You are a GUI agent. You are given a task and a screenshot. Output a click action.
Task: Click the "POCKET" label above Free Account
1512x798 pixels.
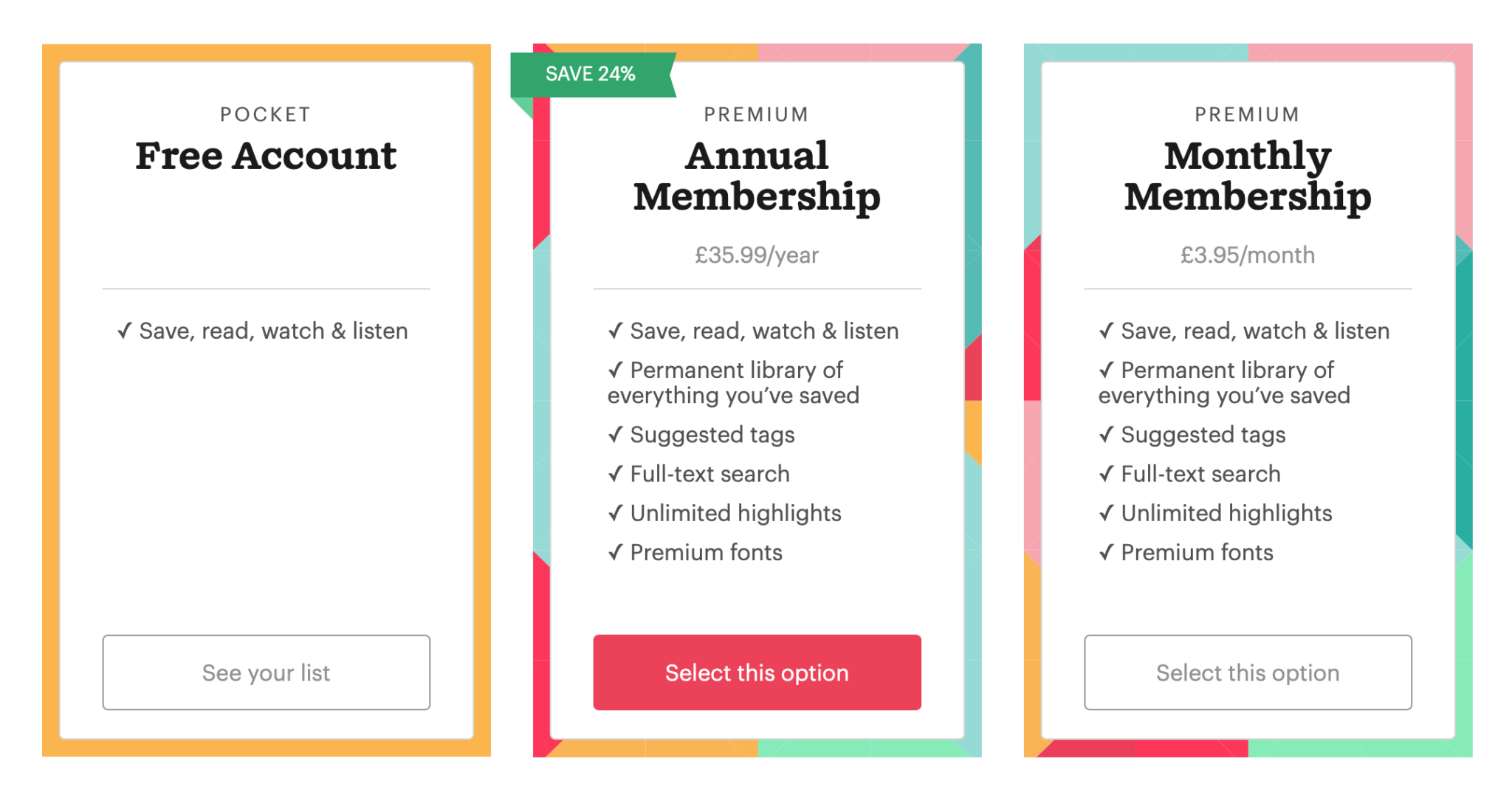(266, 114)
